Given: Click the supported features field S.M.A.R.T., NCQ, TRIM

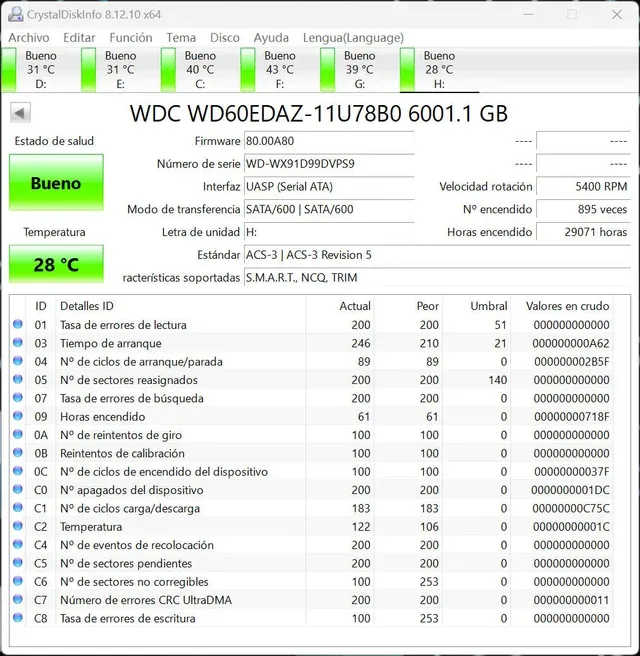Looking at the screenshot, I should pyautogui.click(x=437, y=277).
